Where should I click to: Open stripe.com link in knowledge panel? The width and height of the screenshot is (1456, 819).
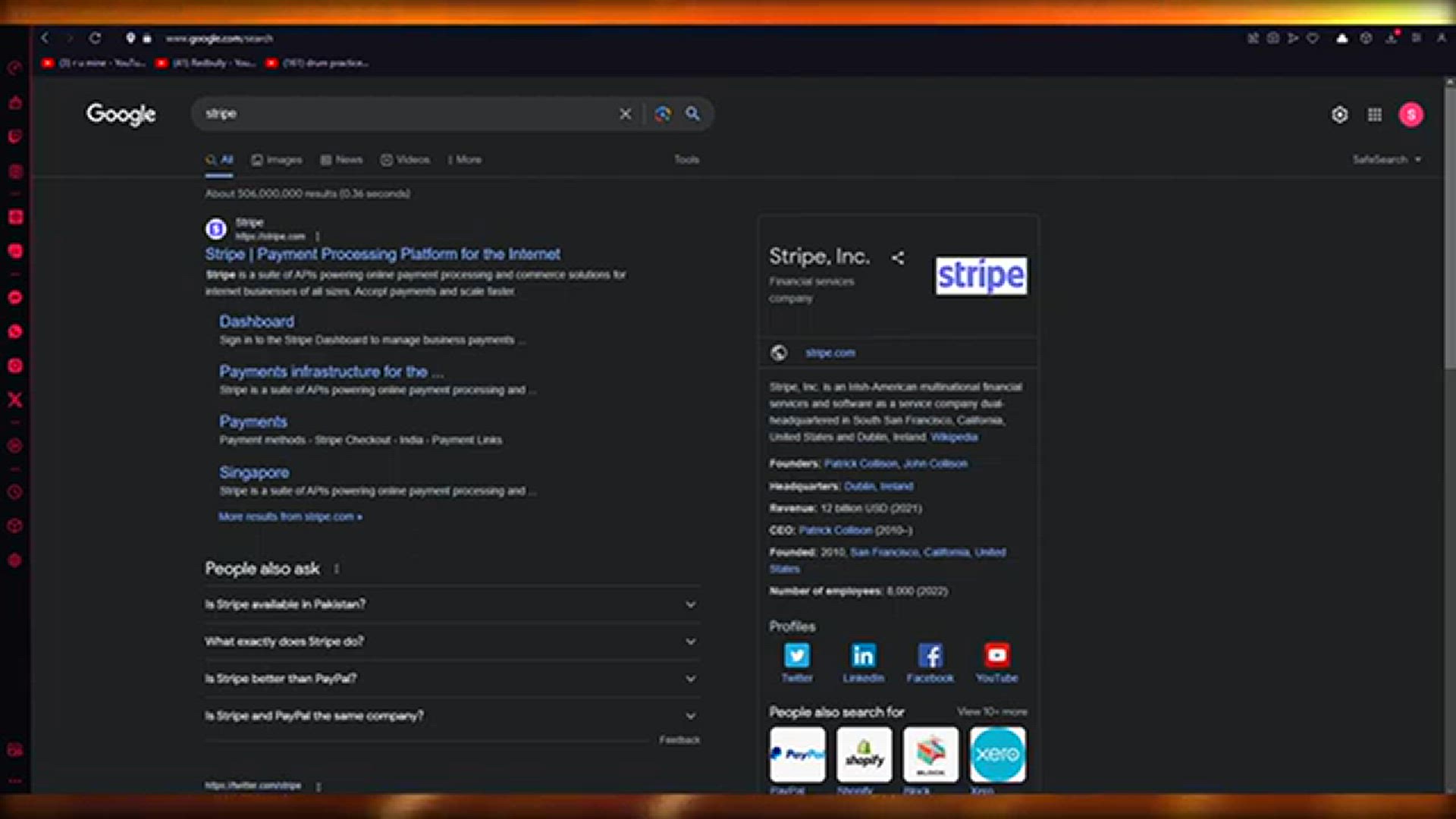[830, 353]
